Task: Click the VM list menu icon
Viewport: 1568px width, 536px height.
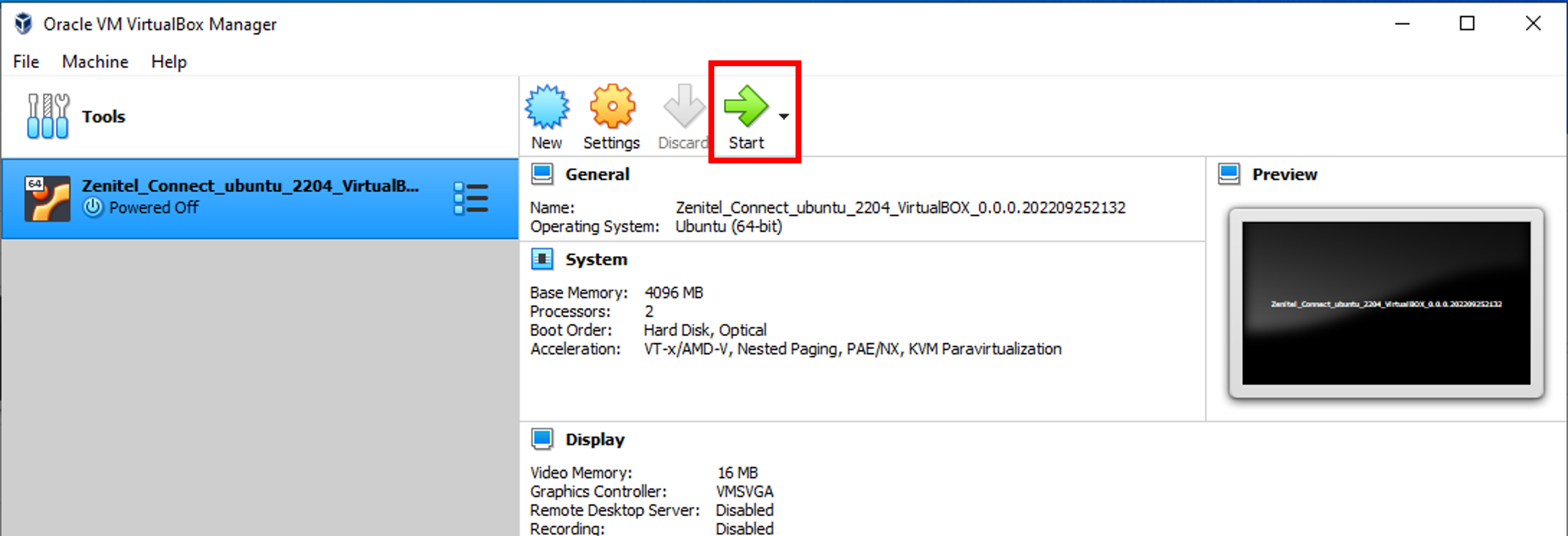Action: click(x=470, y=199)
